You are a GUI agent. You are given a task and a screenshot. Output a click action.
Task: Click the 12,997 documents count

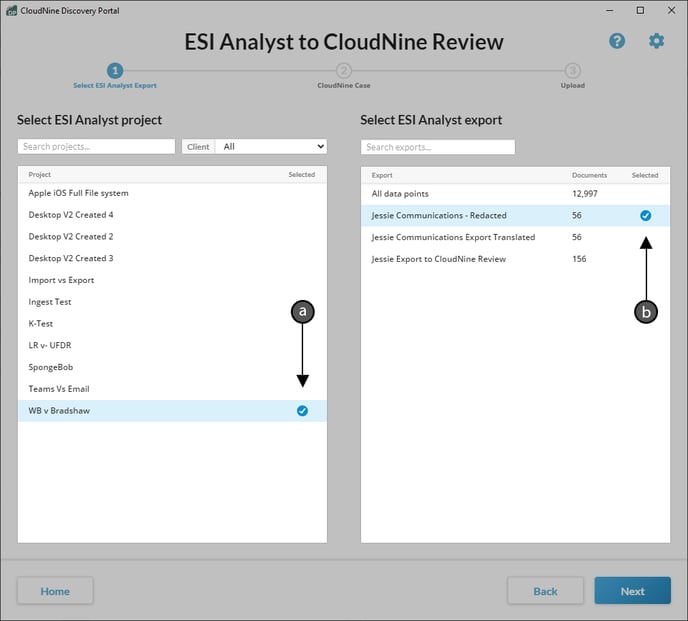(x=585, y=194)
